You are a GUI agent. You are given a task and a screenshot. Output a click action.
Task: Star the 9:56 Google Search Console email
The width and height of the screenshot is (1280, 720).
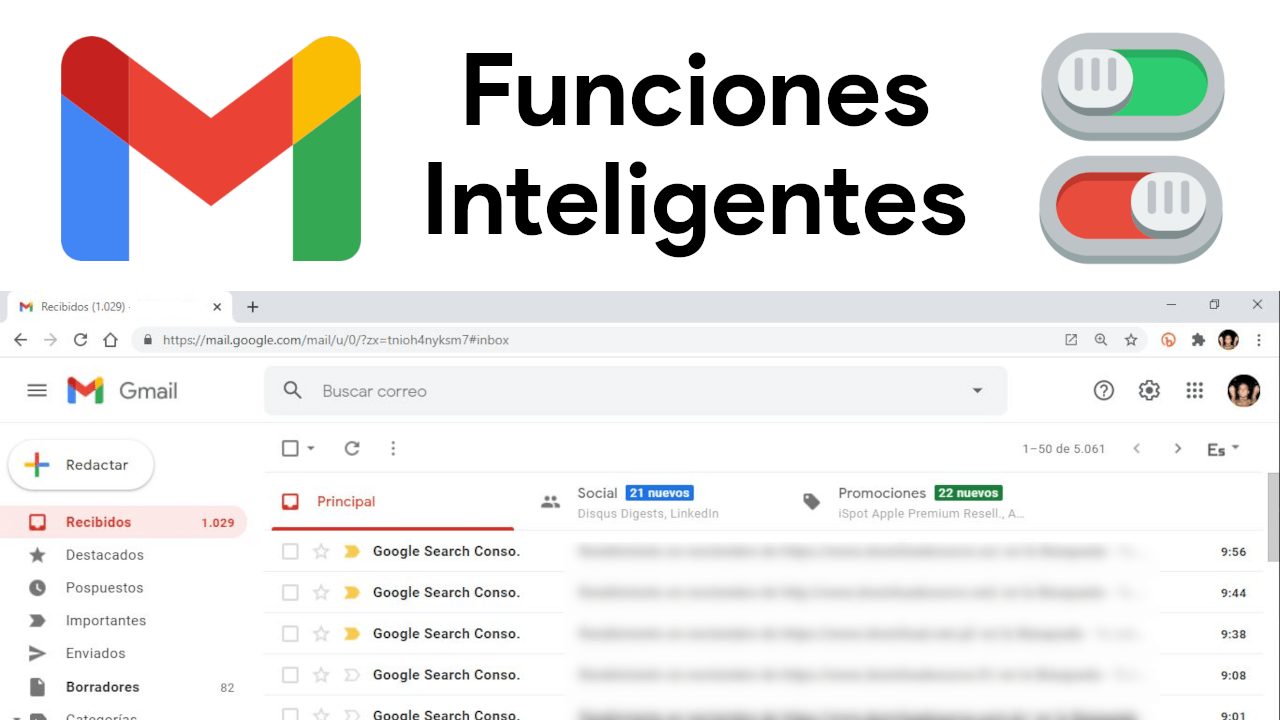tap(321, 551)
